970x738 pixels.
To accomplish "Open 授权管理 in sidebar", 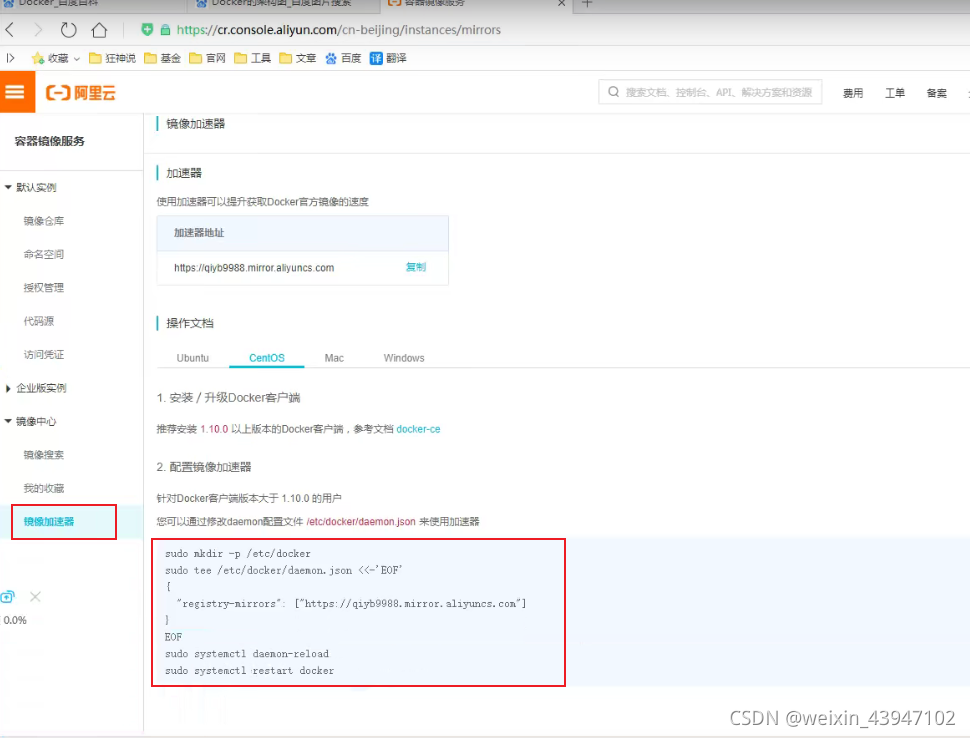I will pyautogui.click(x=43, y=288).
